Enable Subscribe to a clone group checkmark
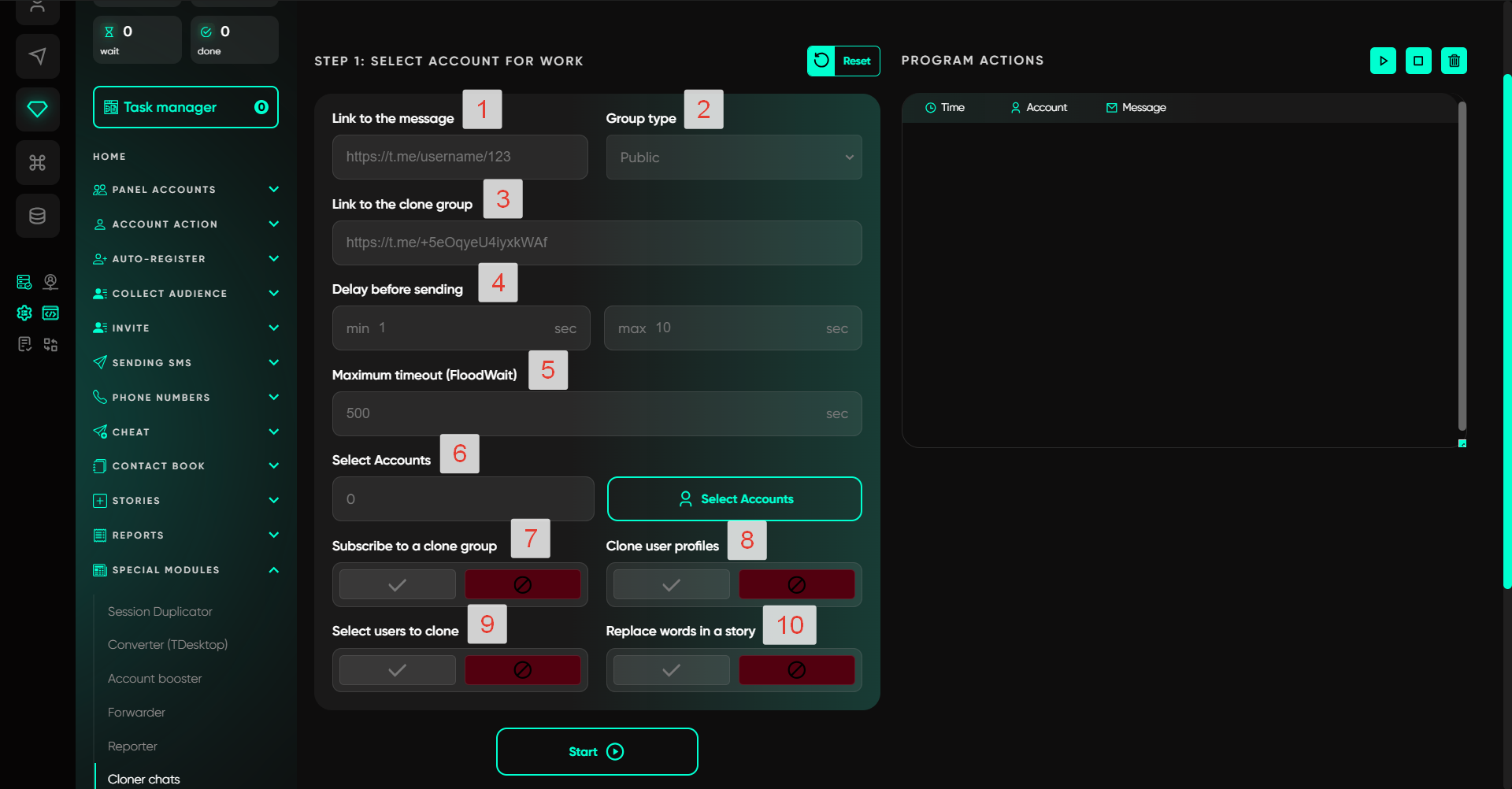Screen dimensions: 1512x789 [x=398, y=585]
